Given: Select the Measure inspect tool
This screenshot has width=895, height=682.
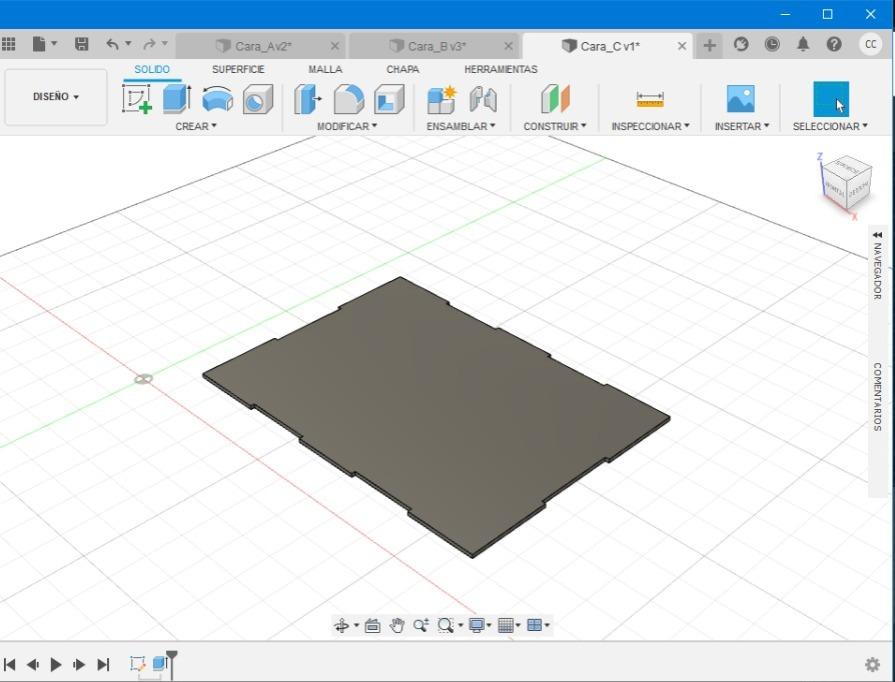Looking at the screenshot, I should pyautogui.click(x=650, y=99).
